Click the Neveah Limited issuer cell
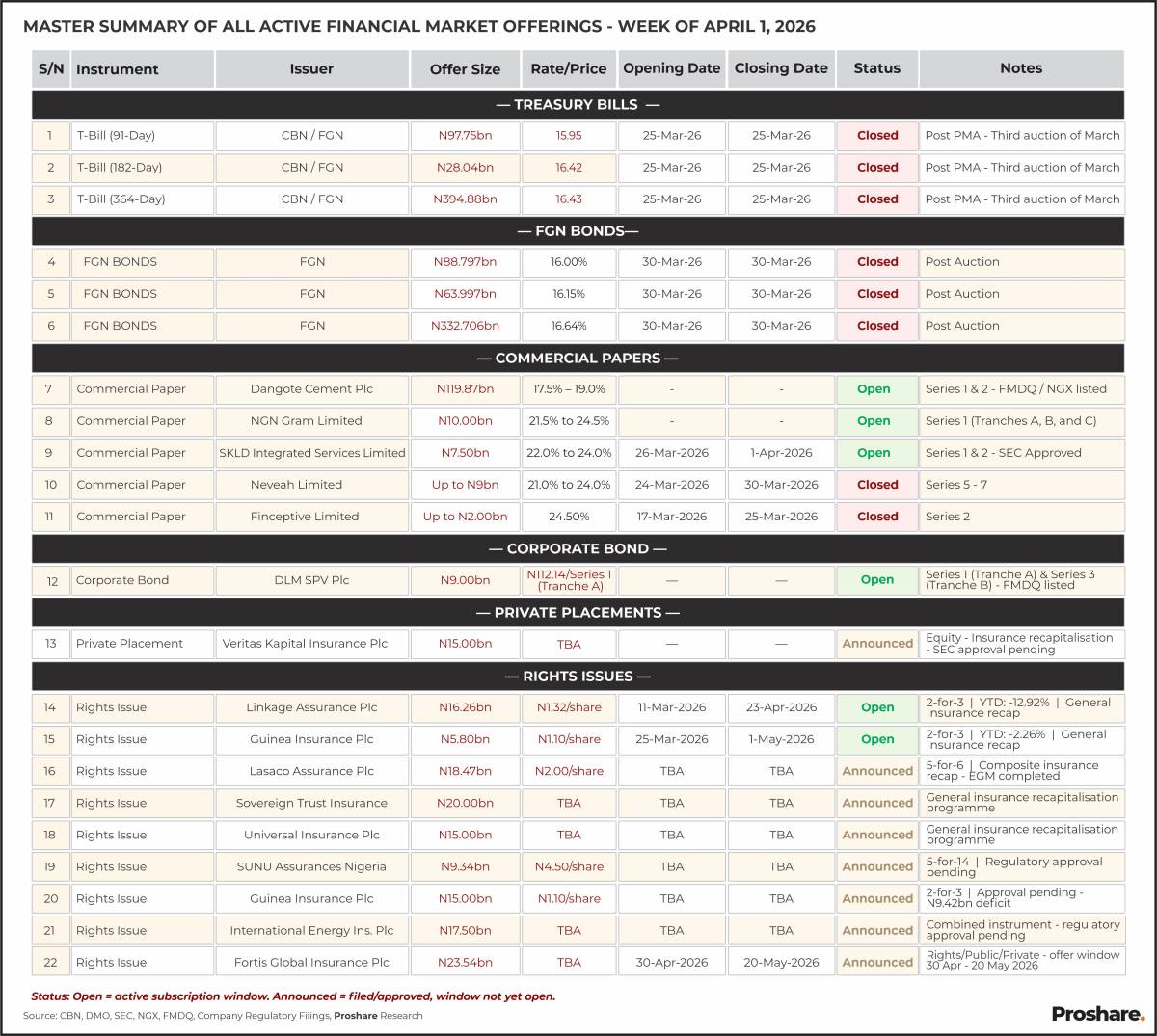 312,485
